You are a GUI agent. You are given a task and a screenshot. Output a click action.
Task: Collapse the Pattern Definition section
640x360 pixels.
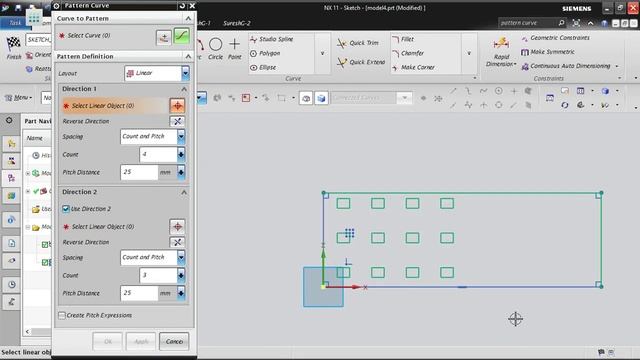click(188, 56)
